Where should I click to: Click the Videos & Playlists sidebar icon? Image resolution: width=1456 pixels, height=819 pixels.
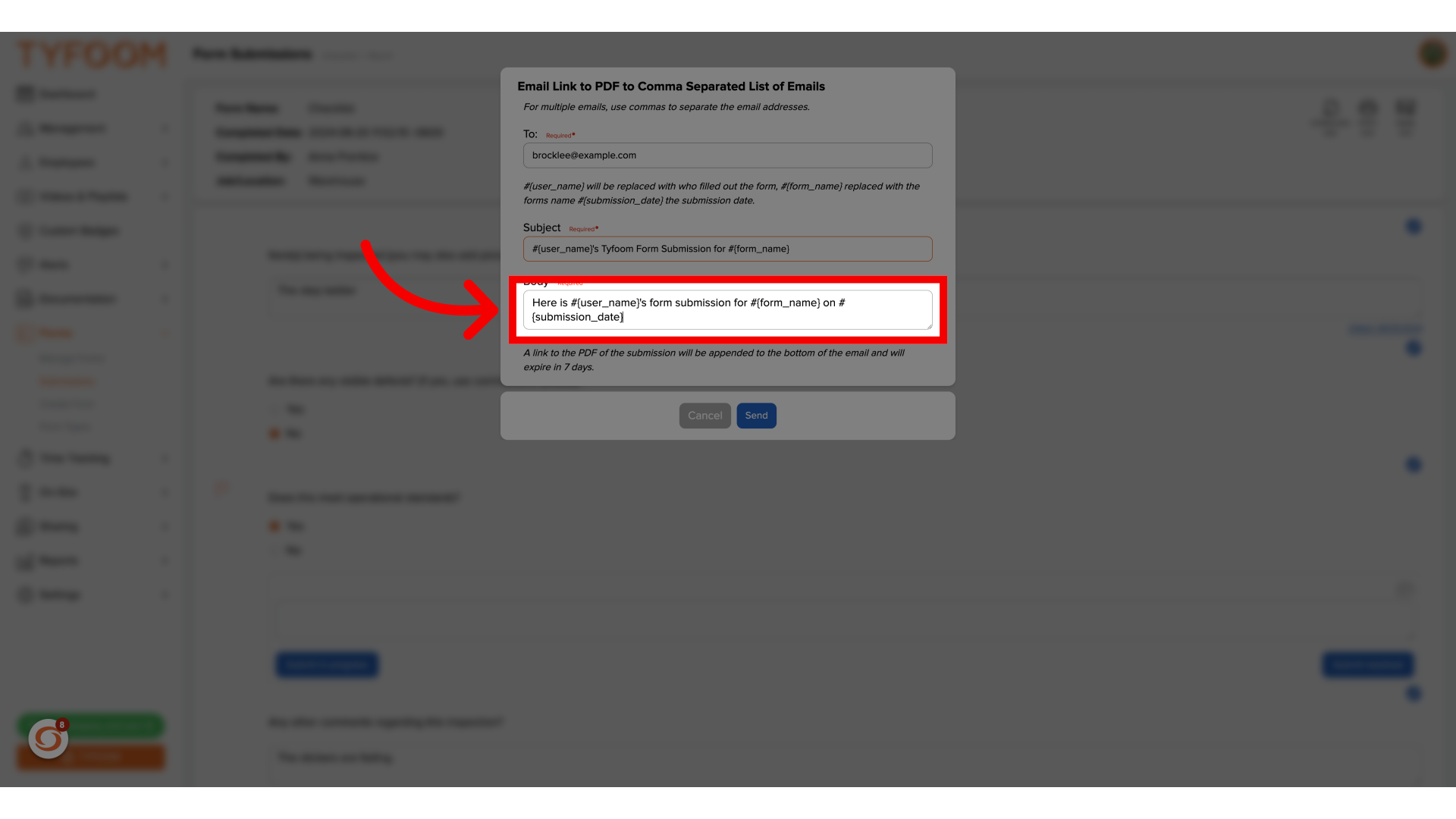coord(25,196)
